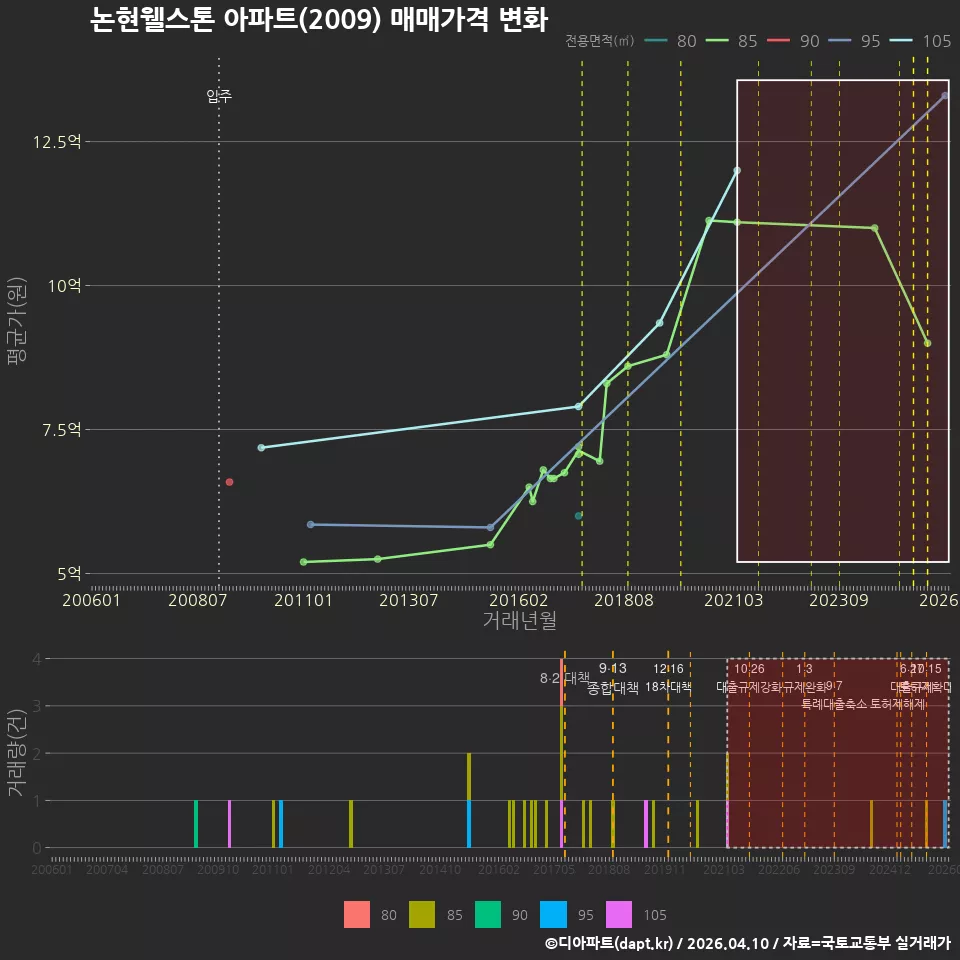Click '202309' on the price chart x-axis
This screenshot has width=960, height=960.
[839, 600]
